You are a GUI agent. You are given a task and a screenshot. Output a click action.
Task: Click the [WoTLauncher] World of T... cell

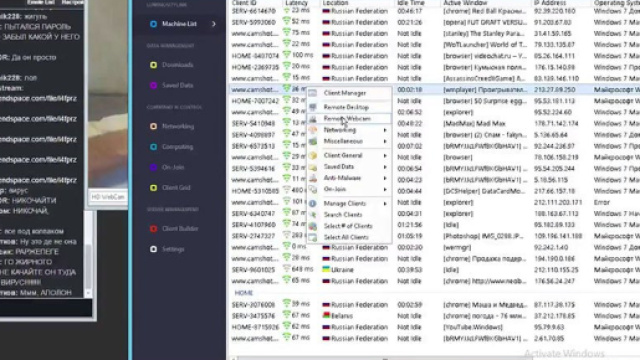click(x=484, y=44)
